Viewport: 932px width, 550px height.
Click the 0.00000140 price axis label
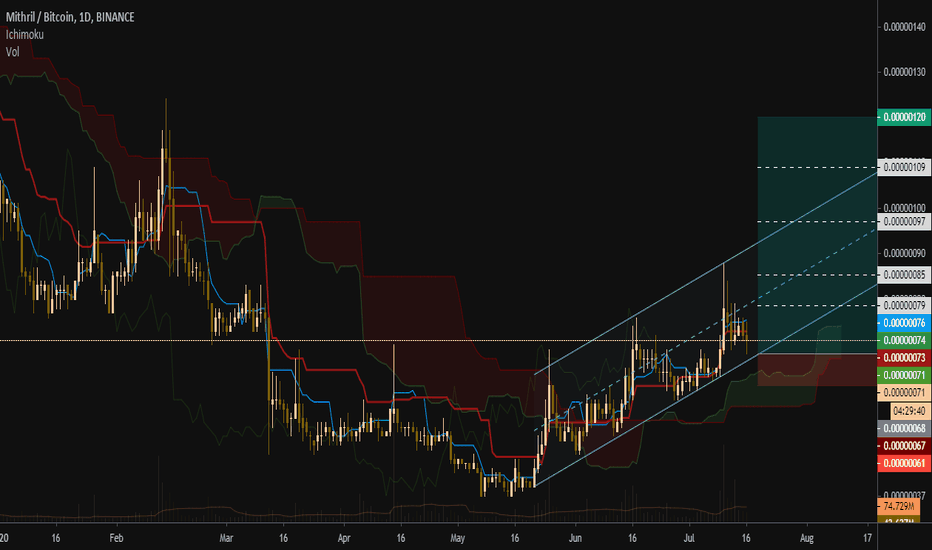click(904, 27)
